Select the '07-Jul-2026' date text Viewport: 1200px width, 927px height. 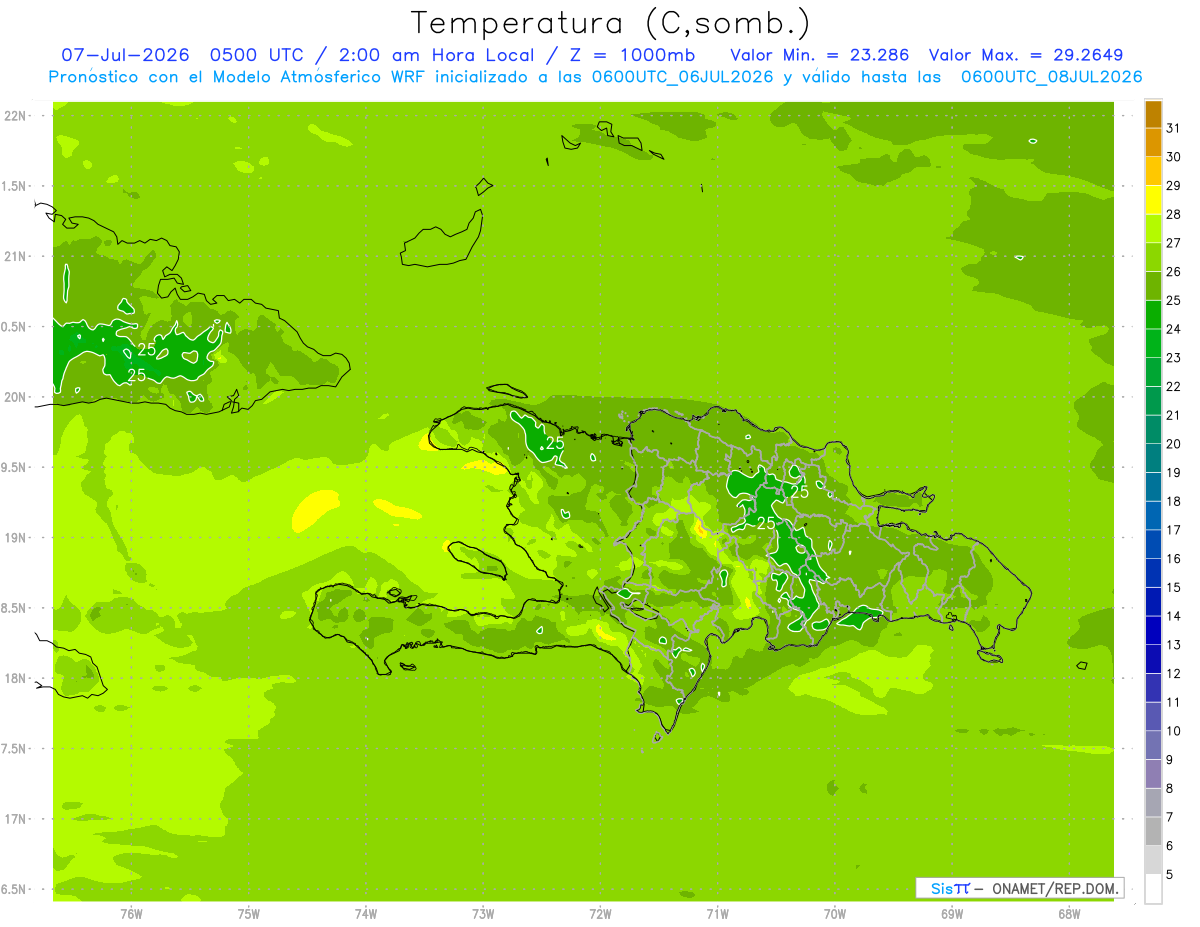pos(126,55)
